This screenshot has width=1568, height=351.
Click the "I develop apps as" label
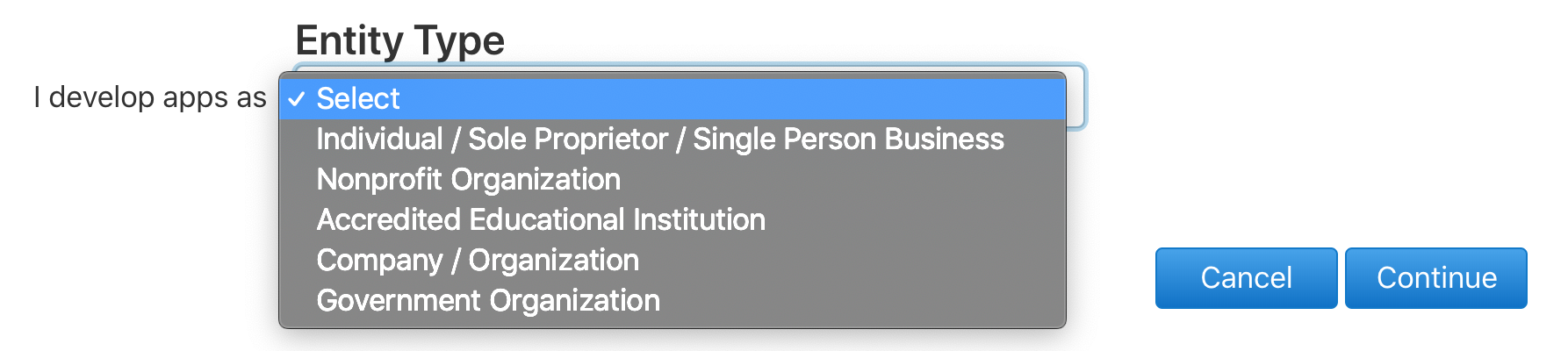[149, 97]
